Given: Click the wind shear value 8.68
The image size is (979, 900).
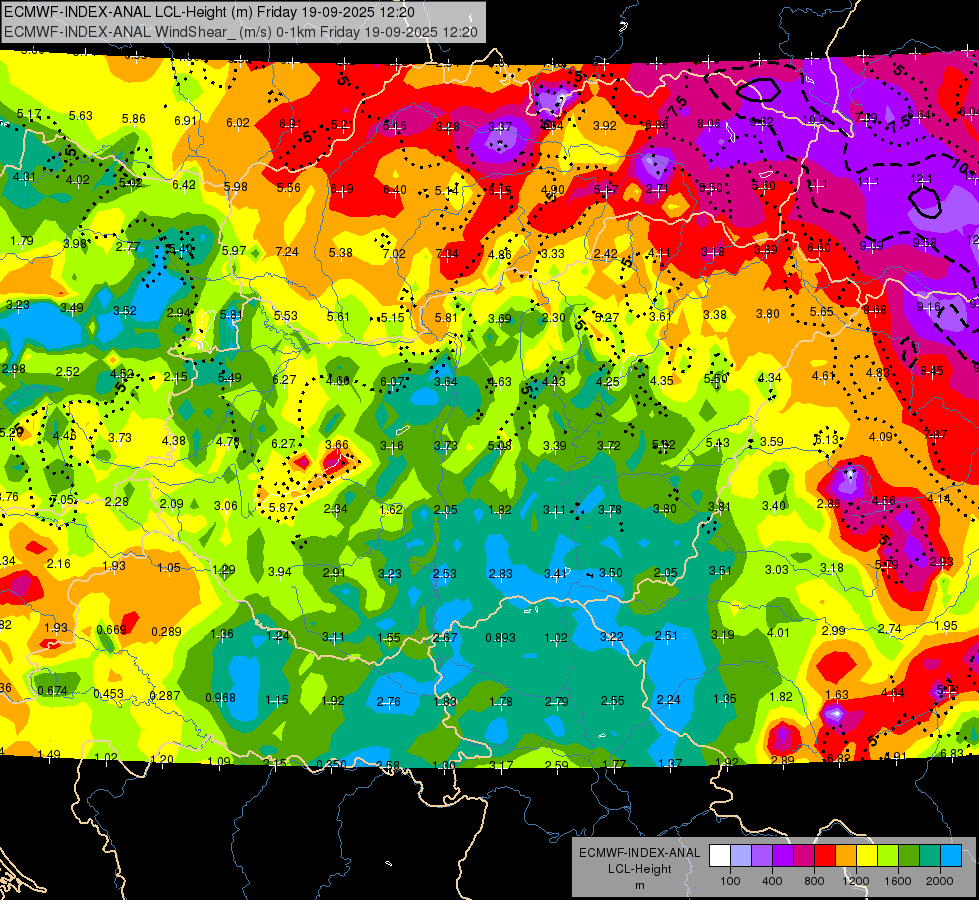Looking at the screenshot, I should tap(875, 309).
